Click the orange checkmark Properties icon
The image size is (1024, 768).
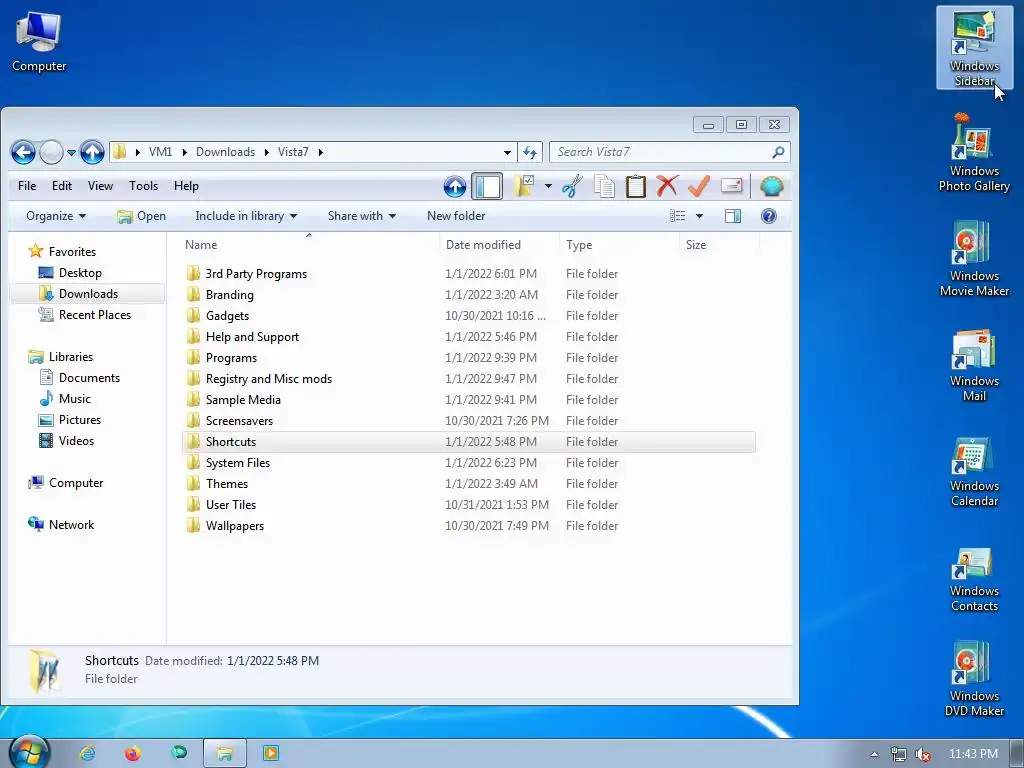point(699,186)
